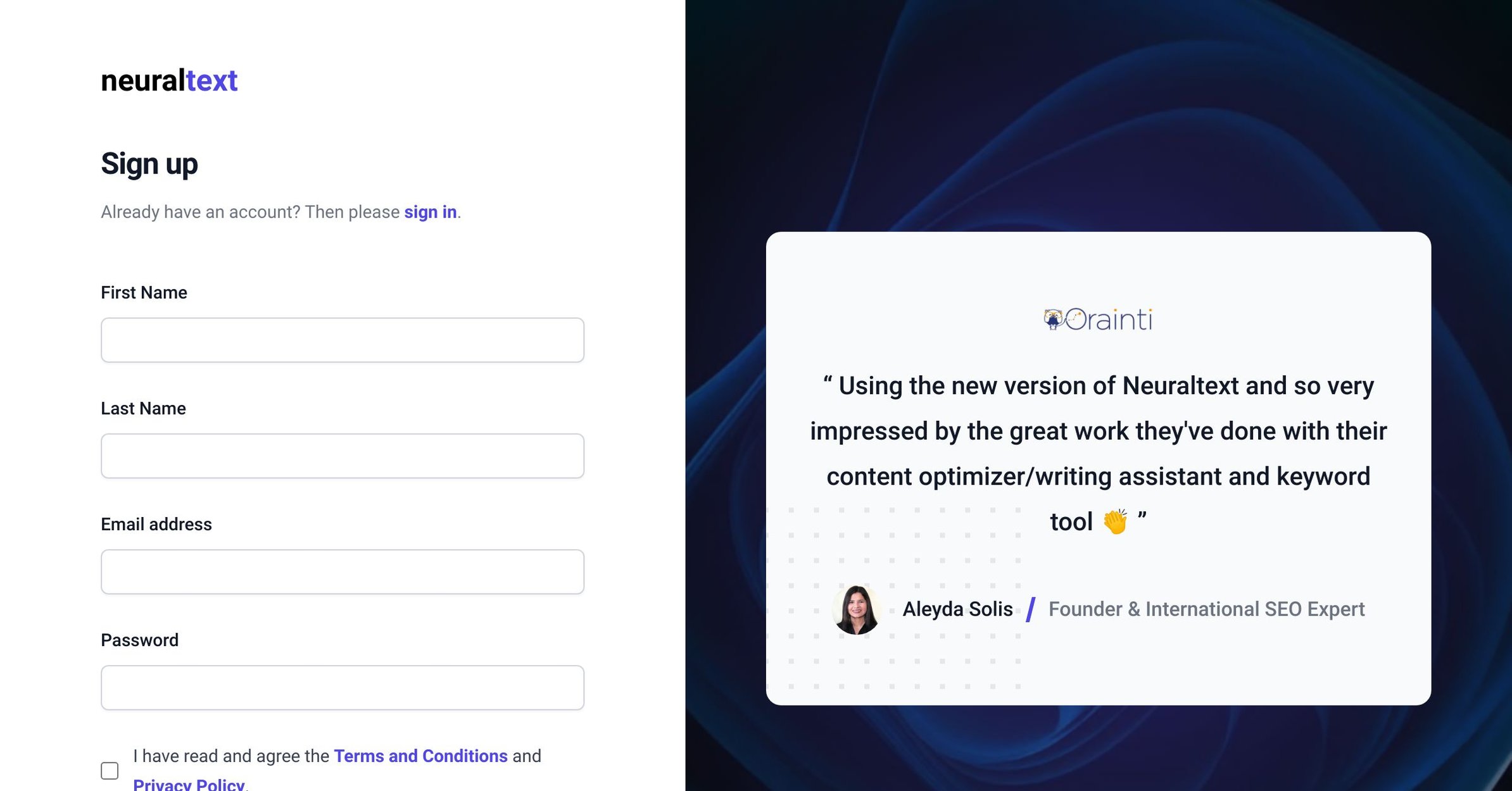Click the Last Name label

pos(143,408)
